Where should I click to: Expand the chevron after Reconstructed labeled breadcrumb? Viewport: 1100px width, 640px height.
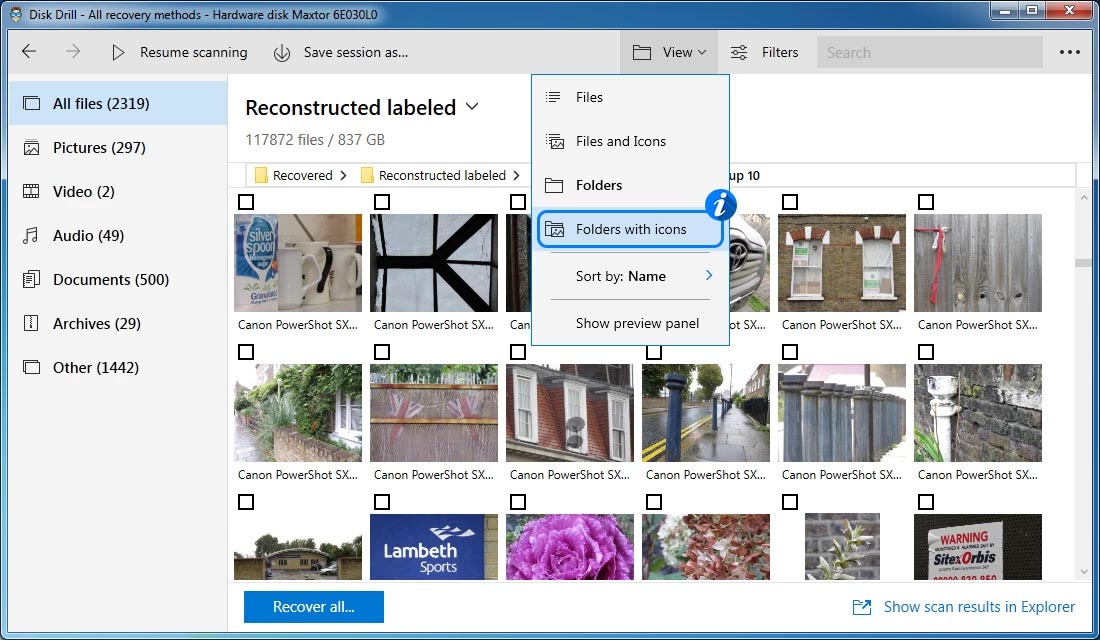[x=516, y=175]
